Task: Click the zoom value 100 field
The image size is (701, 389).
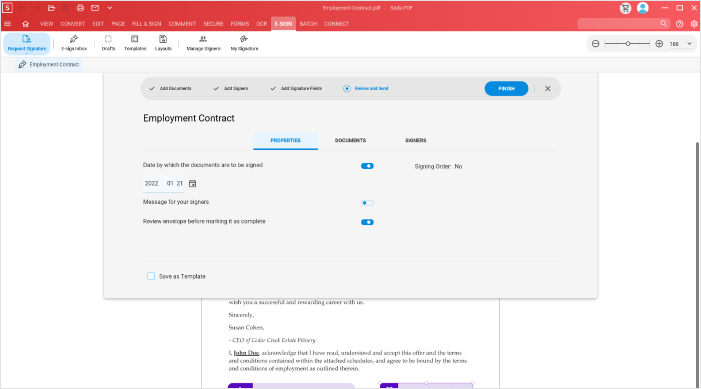Action: [674, 44]
